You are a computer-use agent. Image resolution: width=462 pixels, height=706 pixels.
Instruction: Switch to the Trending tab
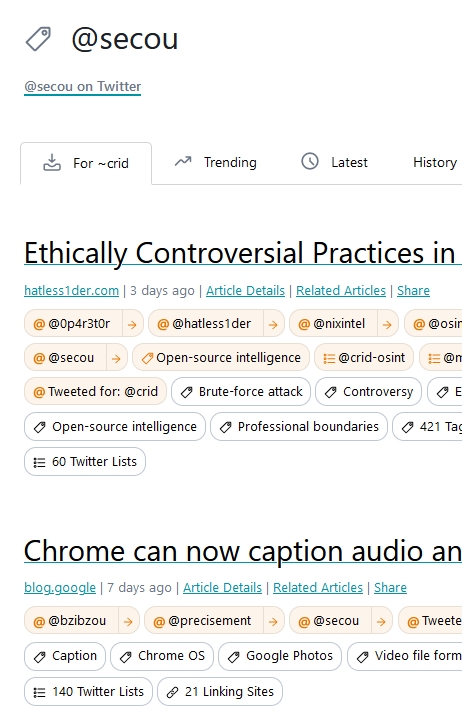click(x=216, y=163)
